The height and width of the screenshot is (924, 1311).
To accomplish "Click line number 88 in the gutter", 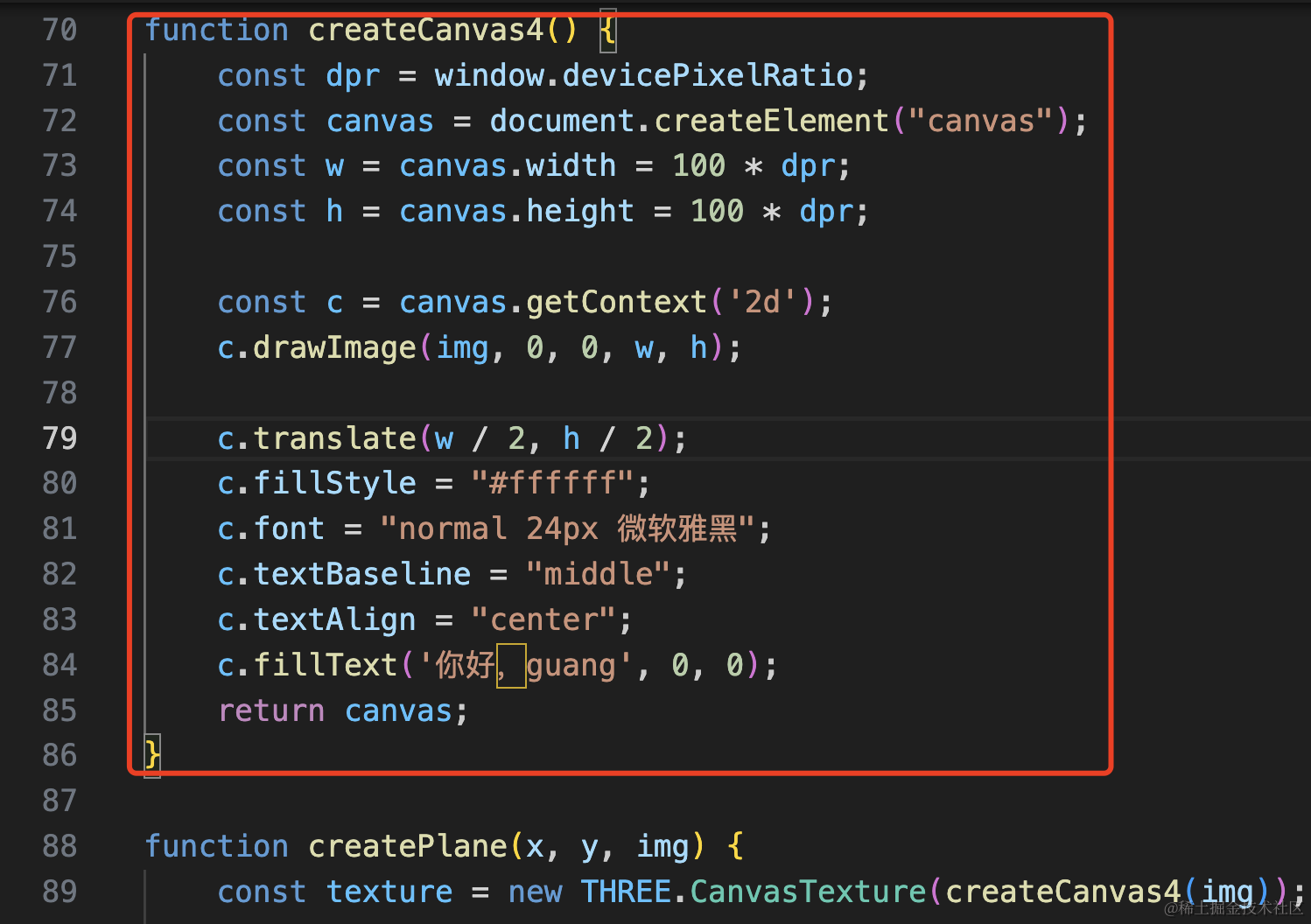I will click(x=60, y=845).
